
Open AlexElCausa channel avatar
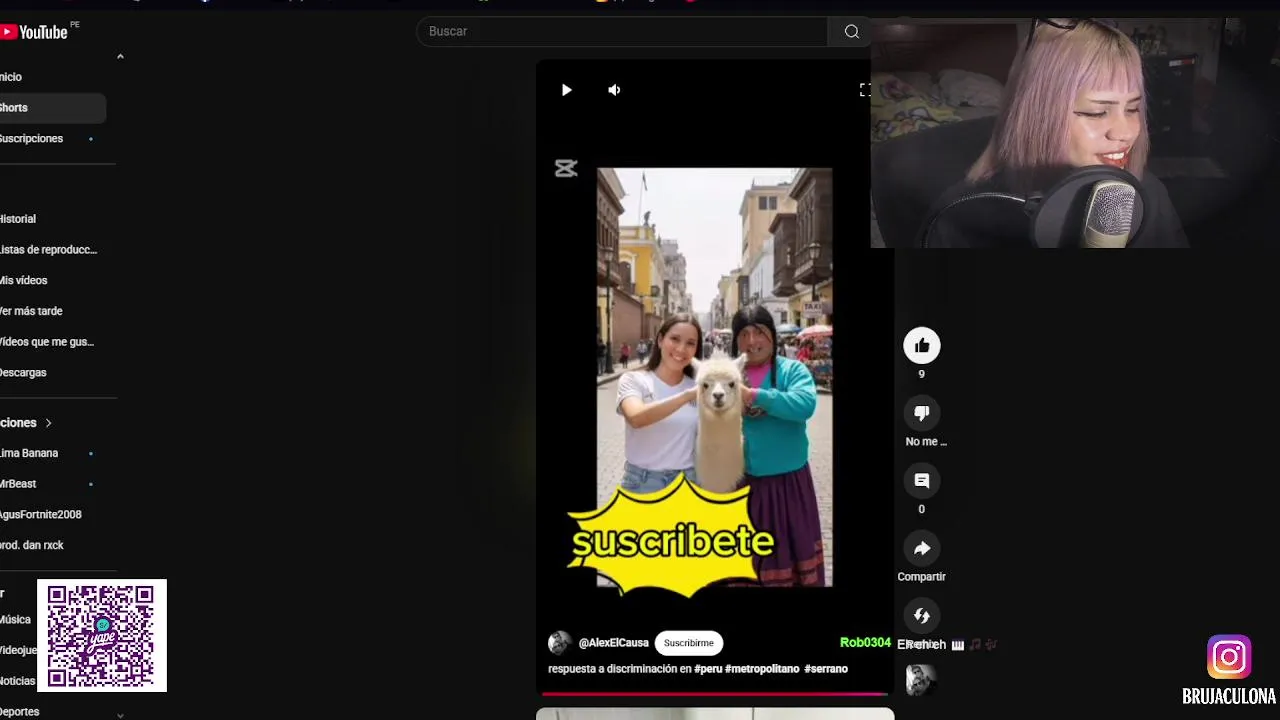point(560,643)
